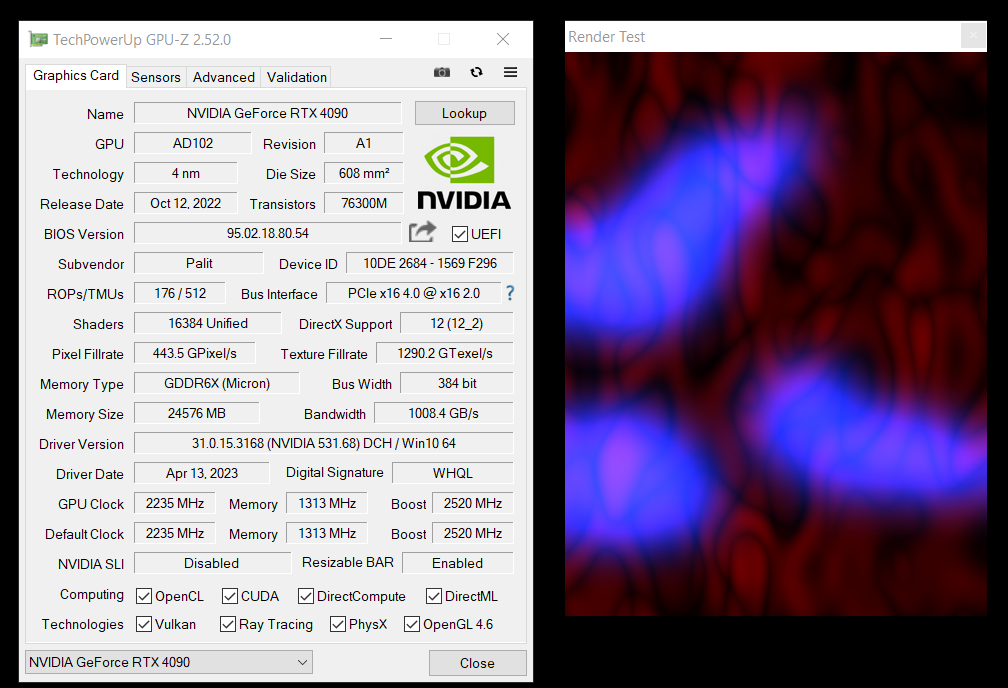Click the Render Test animation canvas
Image resolution: width=1008 pixels, height=688 pixels.
(776, 334)
